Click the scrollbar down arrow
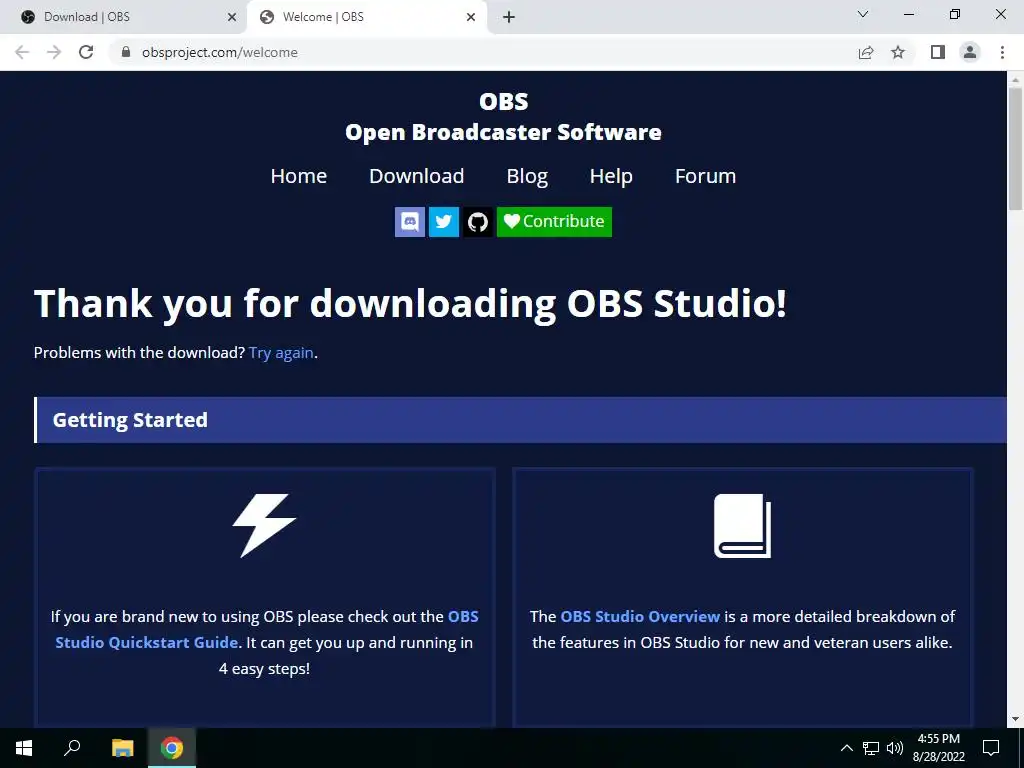The width and height of the screenshot is (1024, 768). [1015, 719]
